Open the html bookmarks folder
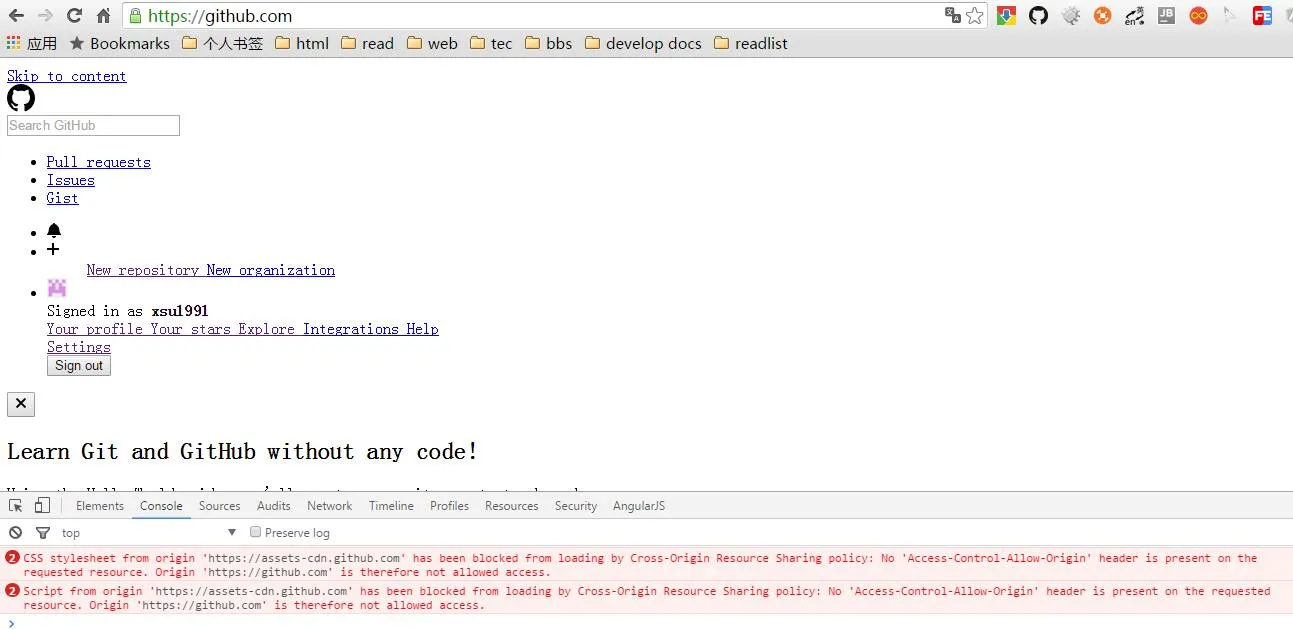1293x629 pixels. [x=302, y=43]
